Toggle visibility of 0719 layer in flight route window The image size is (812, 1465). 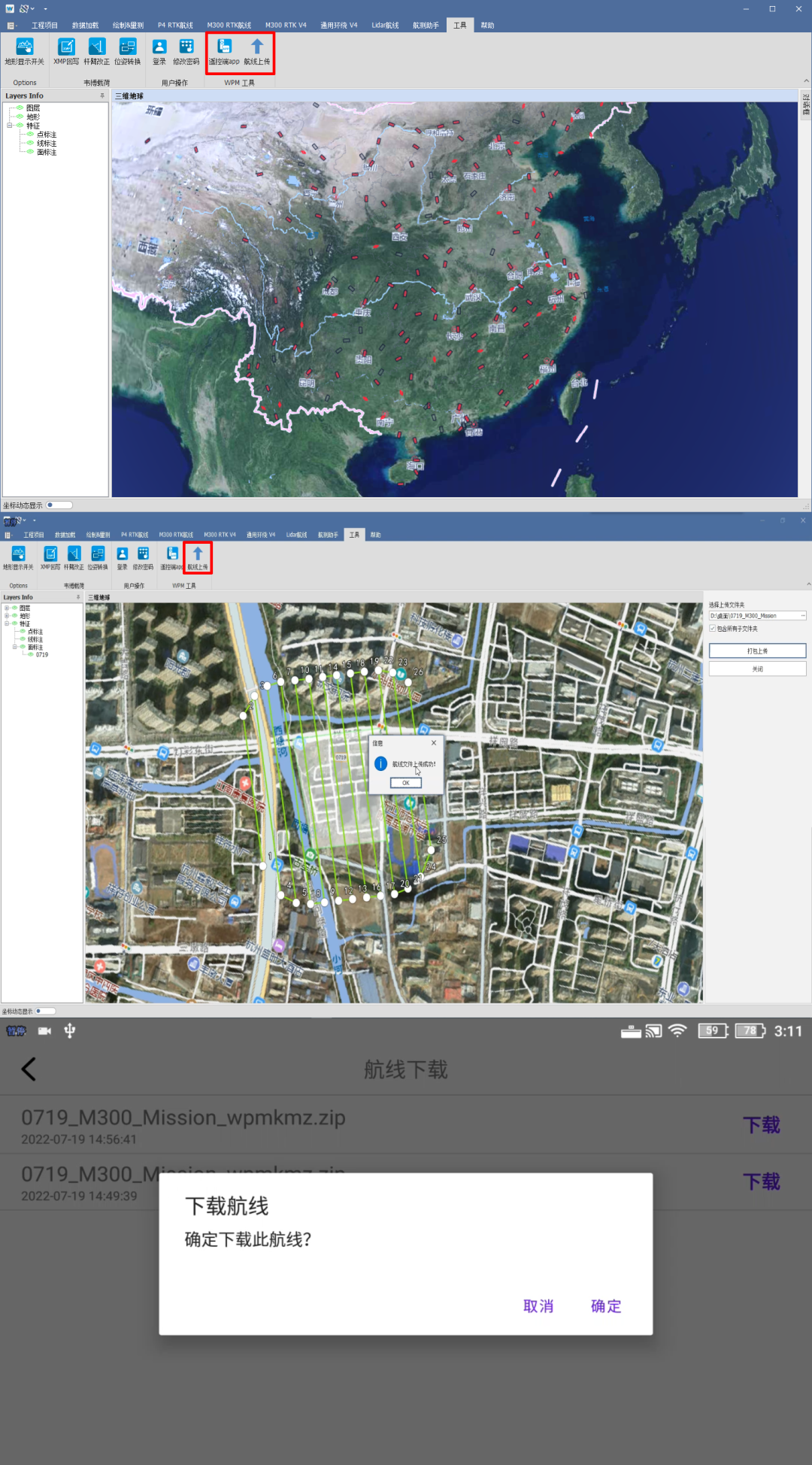[x=31, y=655]
